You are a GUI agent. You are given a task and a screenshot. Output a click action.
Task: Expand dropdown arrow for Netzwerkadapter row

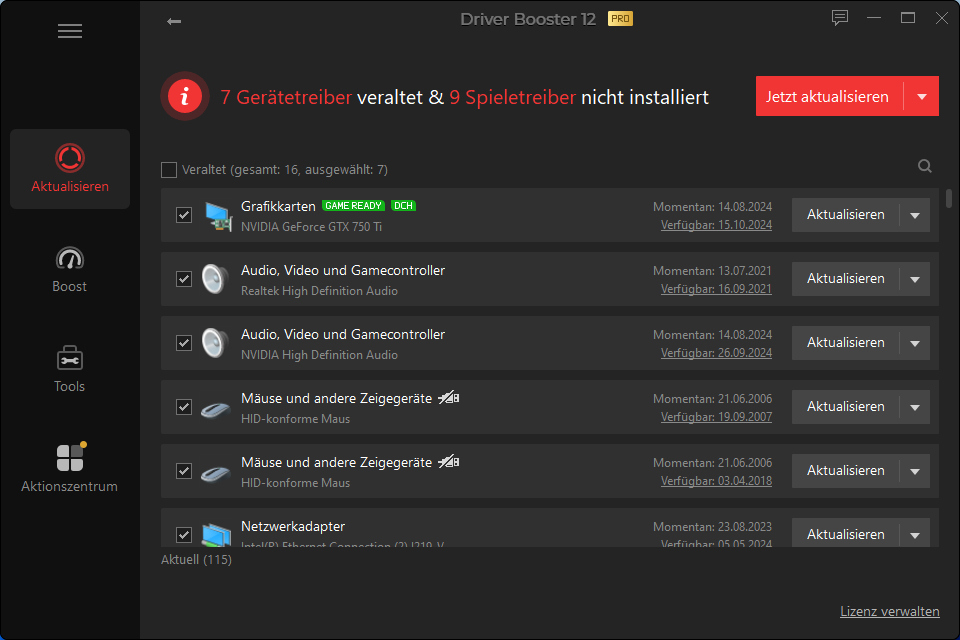[x=915, y=535]
